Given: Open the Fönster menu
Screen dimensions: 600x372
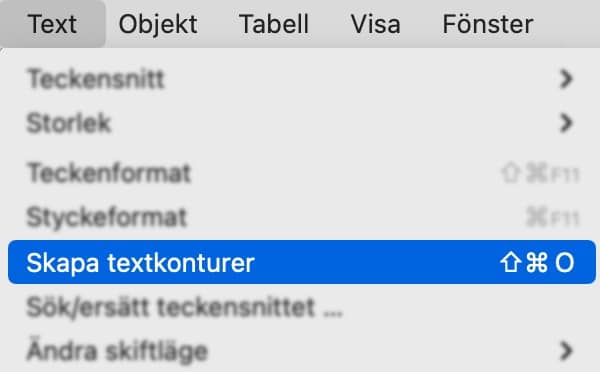Looking at the screenshot, I should [488, 24].
